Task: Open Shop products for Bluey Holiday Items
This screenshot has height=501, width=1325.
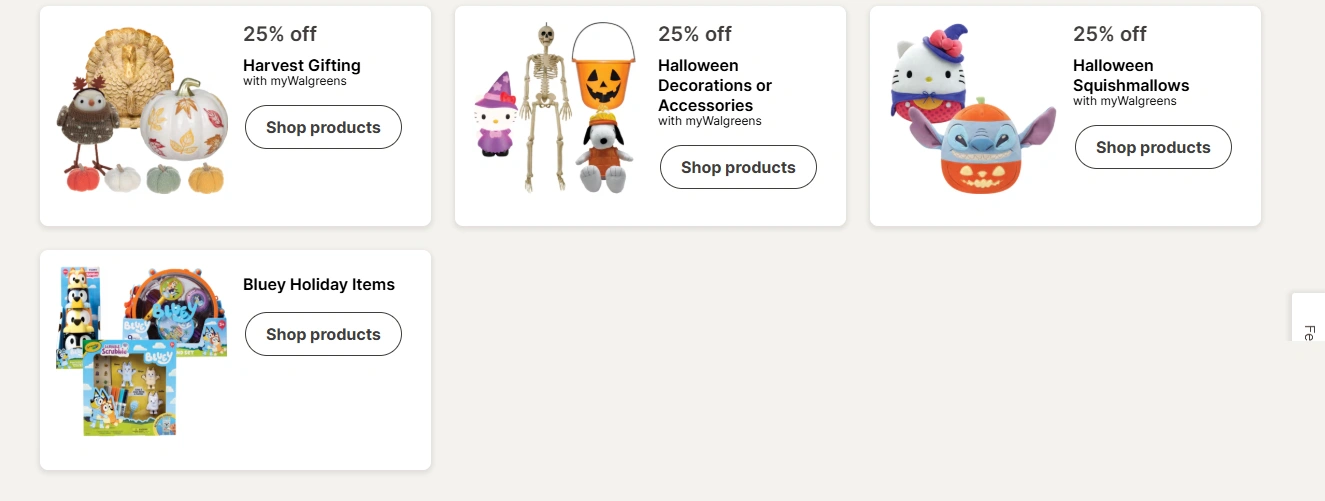Action: [x=323, y=334]
